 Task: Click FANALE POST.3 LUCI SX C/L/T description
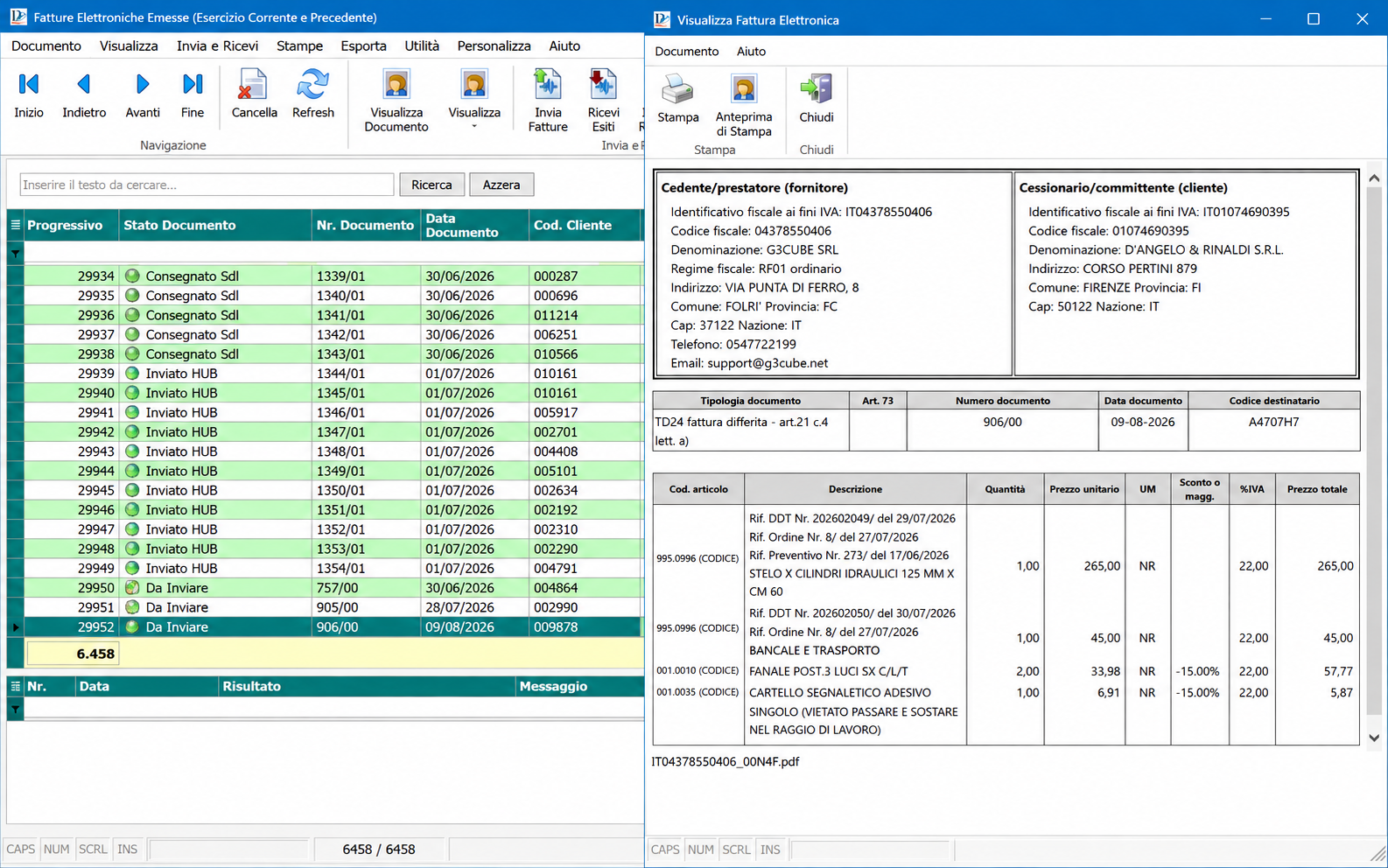click(x=828, y=671)
